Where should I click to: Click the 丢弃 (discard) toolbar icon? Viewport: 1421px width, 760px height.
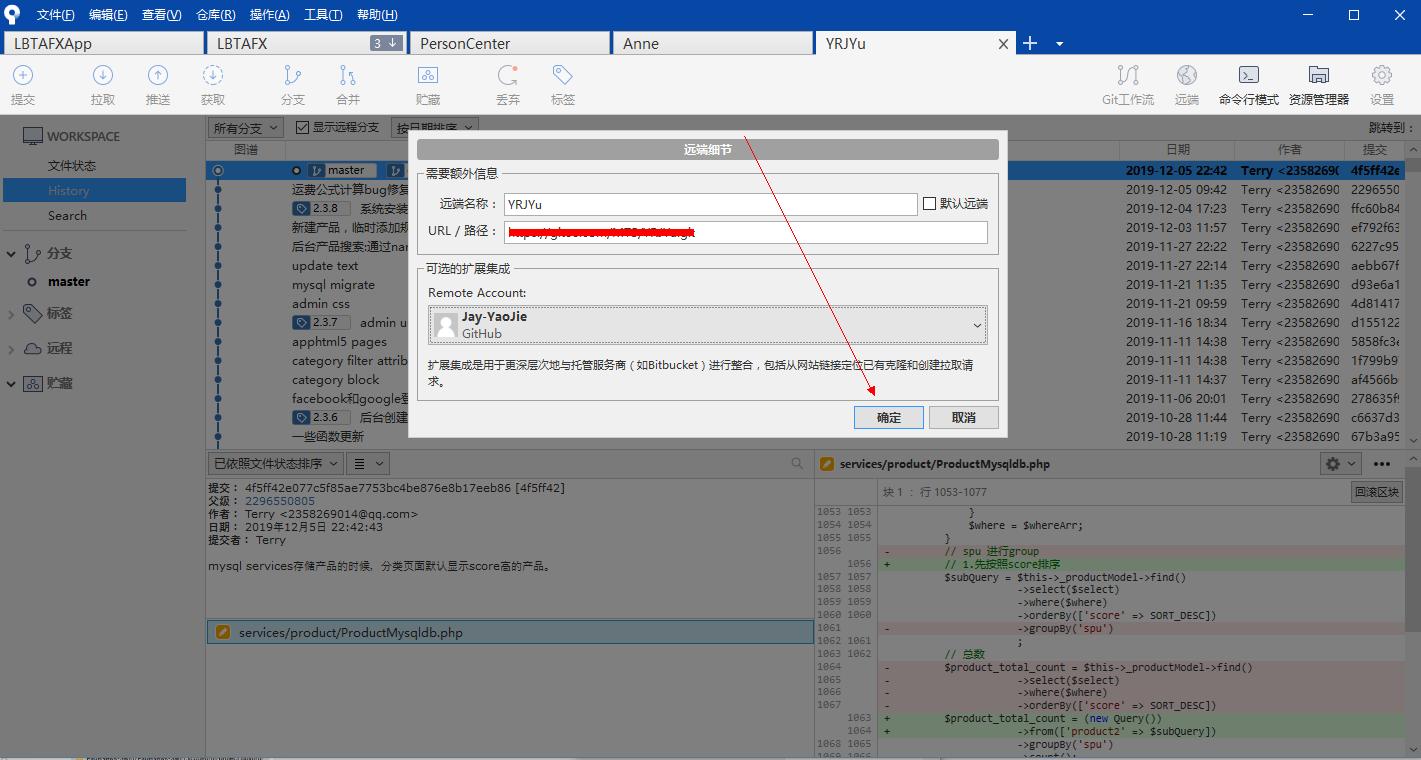coord(508,75)
